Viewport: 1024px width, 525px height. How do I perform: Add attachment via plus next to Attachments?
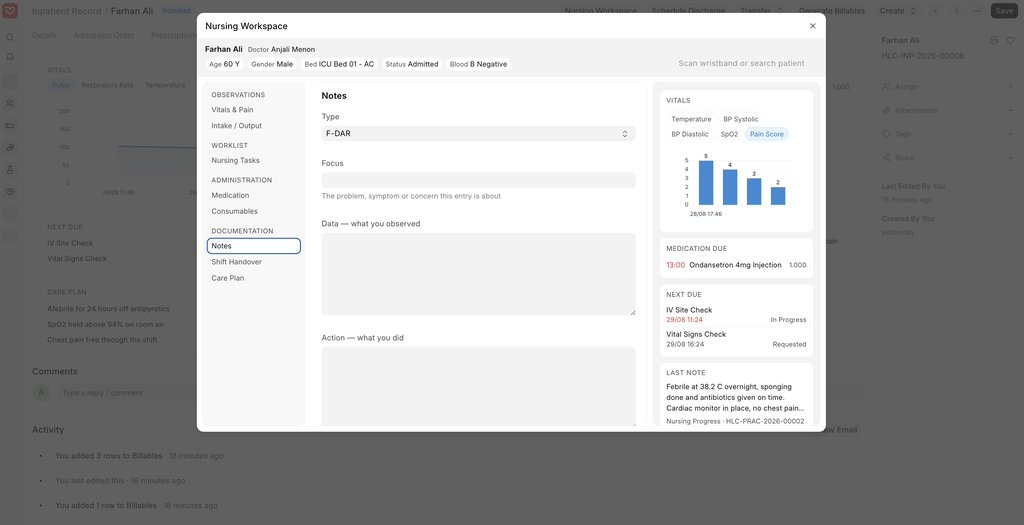pos(1010,110)
